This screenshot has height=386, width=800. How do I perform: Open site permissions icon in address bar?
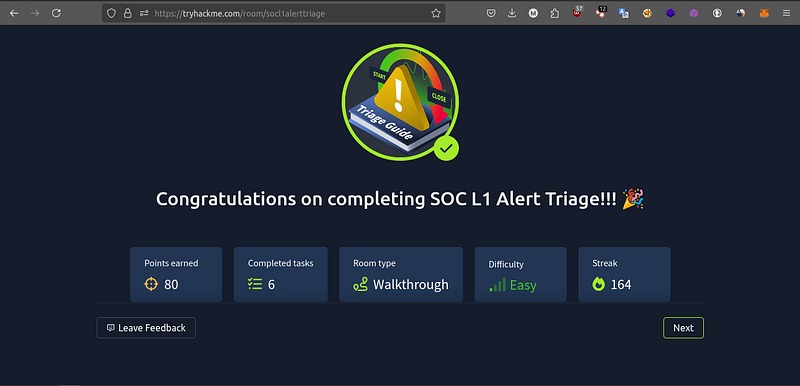coord(144,14)
